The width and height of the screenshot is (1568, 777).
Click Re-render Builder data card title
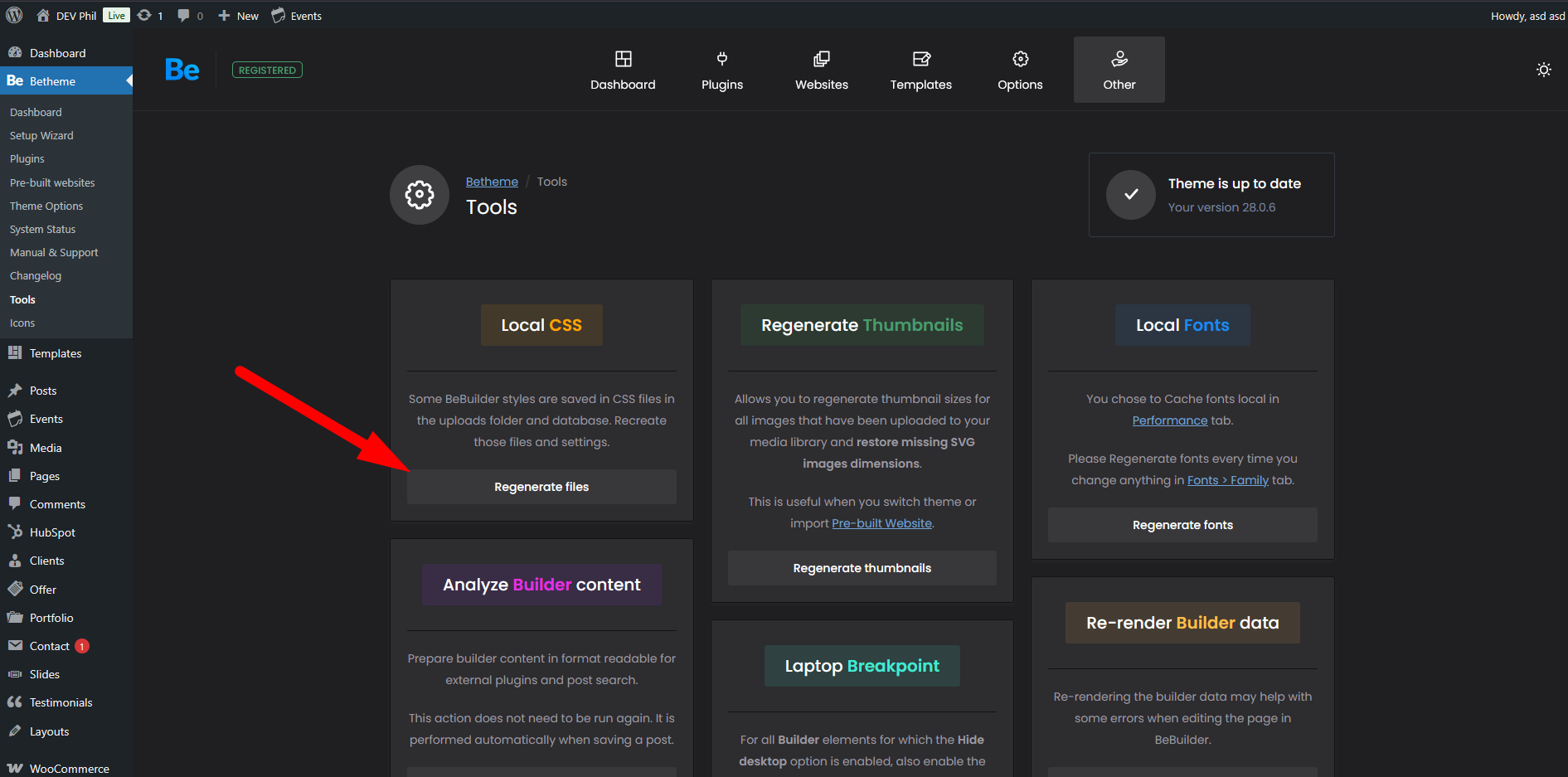coord(1182,623)
